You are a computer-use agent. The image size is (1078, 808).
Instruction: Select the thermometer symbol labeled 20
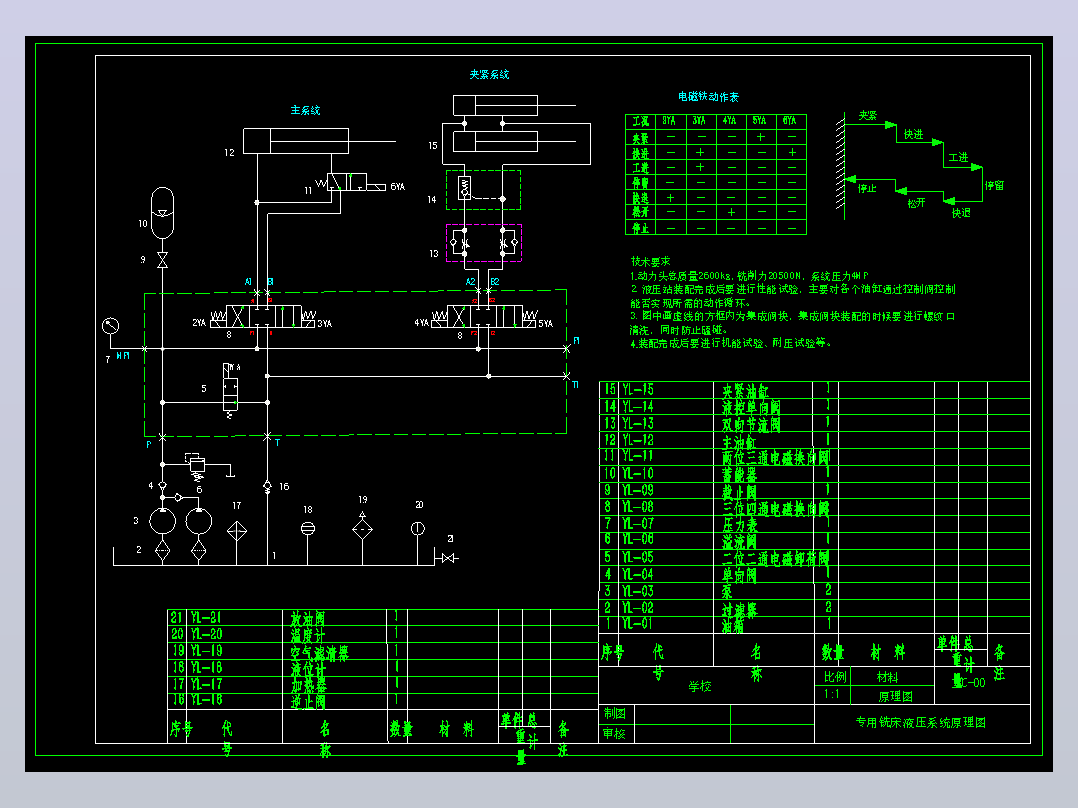[417, 528]
